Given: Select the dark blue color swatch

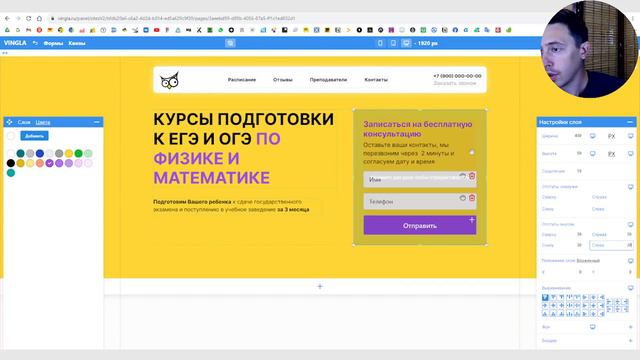Looking at the screenshot, I should click(40, 153).
